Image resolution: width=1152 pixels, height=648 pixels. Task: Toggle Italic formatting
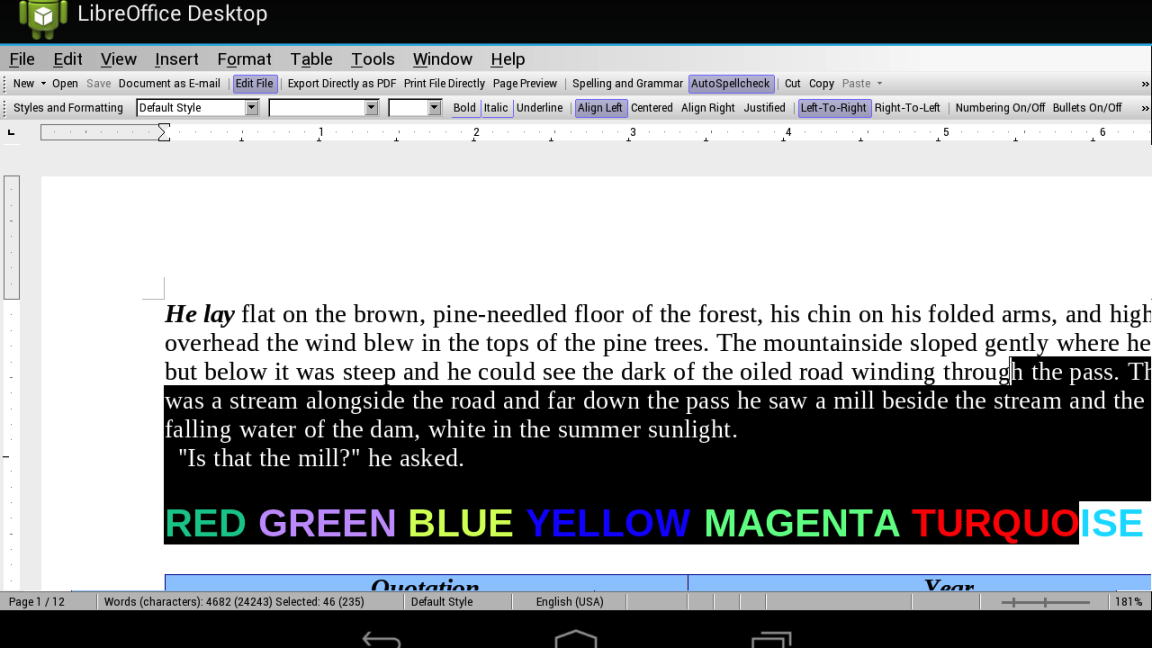click(496, 108)
